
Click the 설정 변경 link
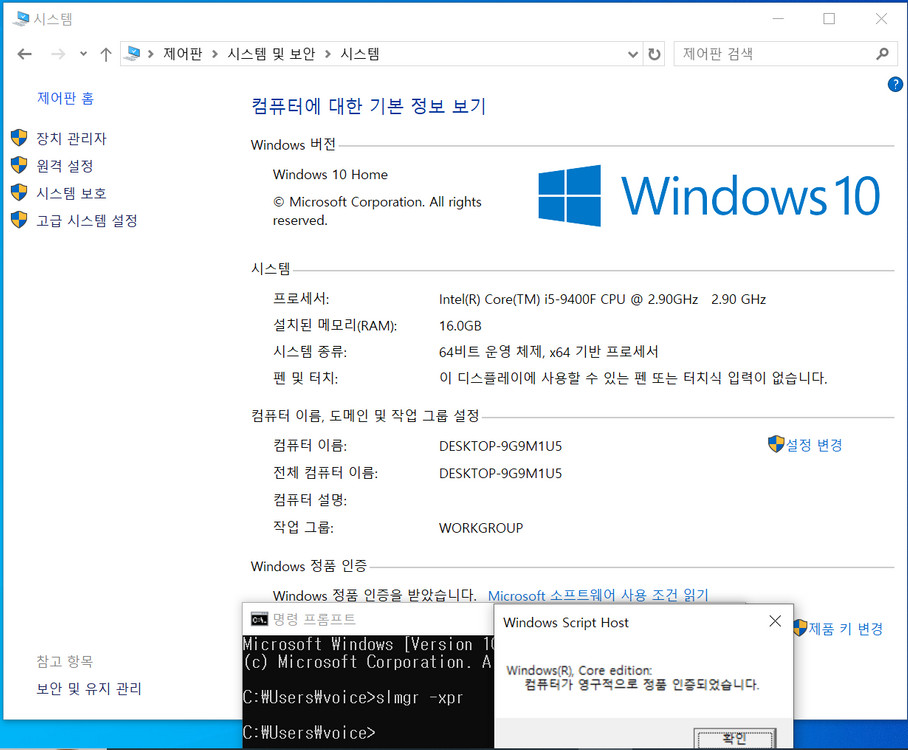click(x=814, y=445)
